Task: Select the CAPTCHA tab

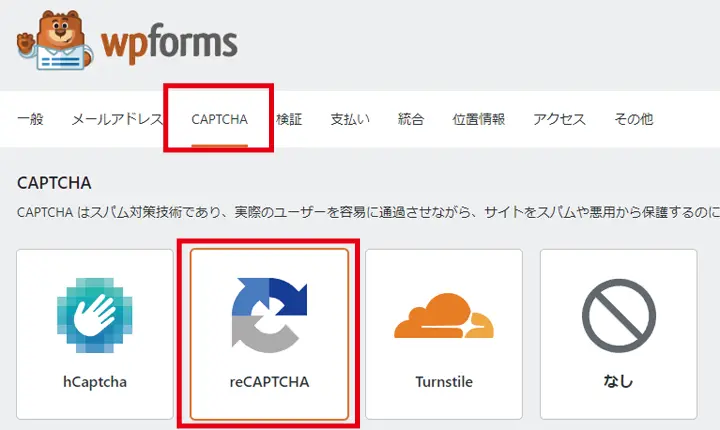Action: [x=219, y=119]
